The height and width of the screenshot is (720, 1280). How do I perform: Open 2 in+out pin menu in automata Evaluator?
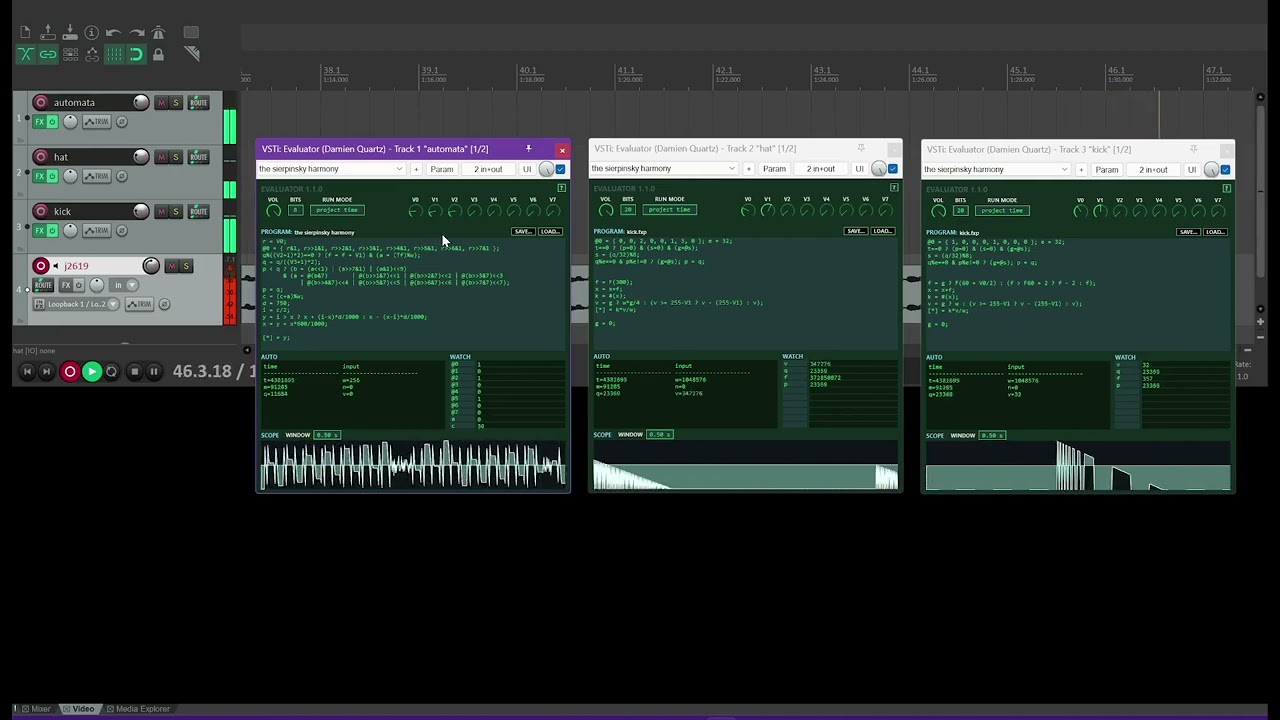488,169
